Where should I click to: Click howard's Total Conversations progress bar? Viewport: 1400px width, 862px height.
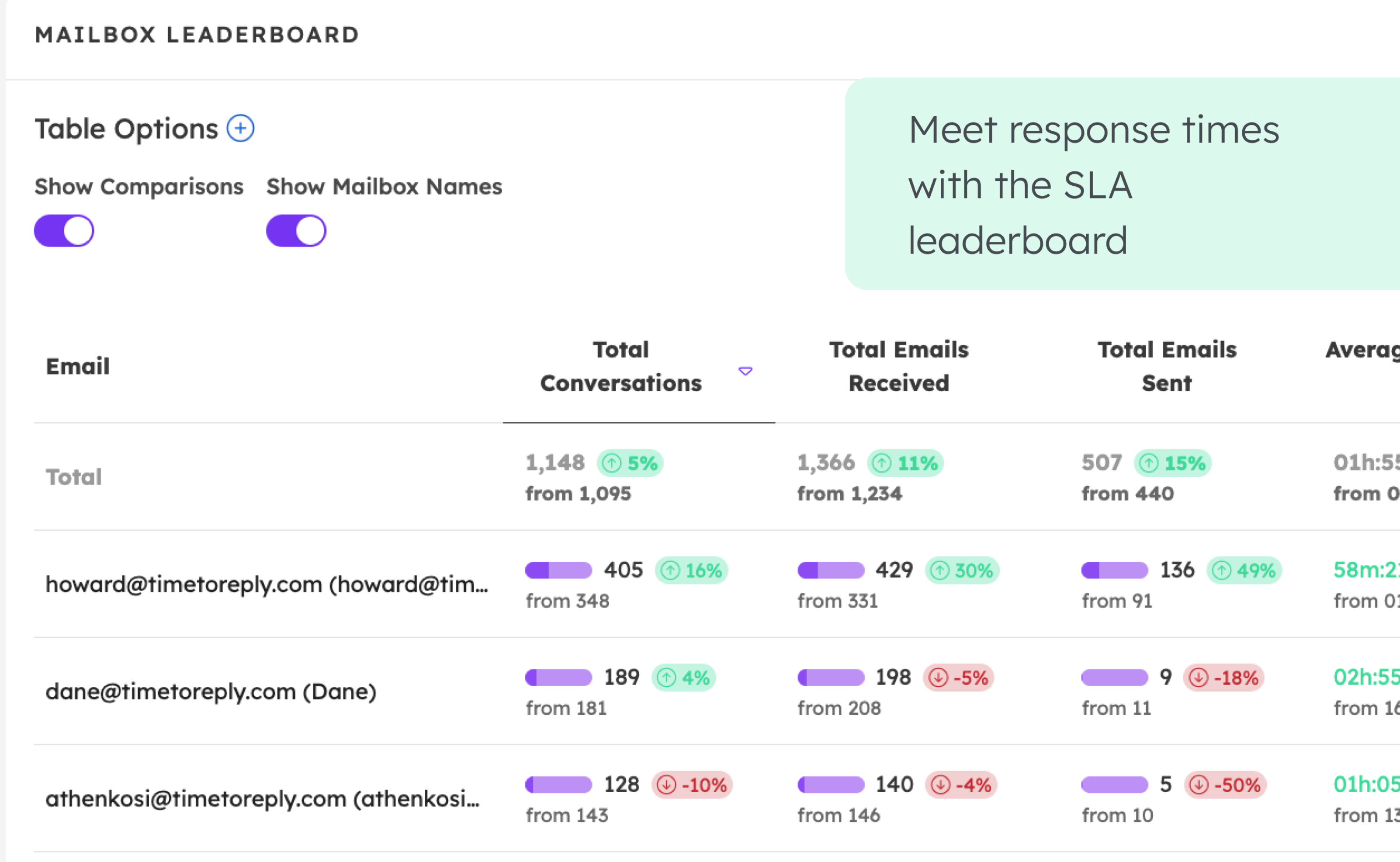[x=558, y=570]
